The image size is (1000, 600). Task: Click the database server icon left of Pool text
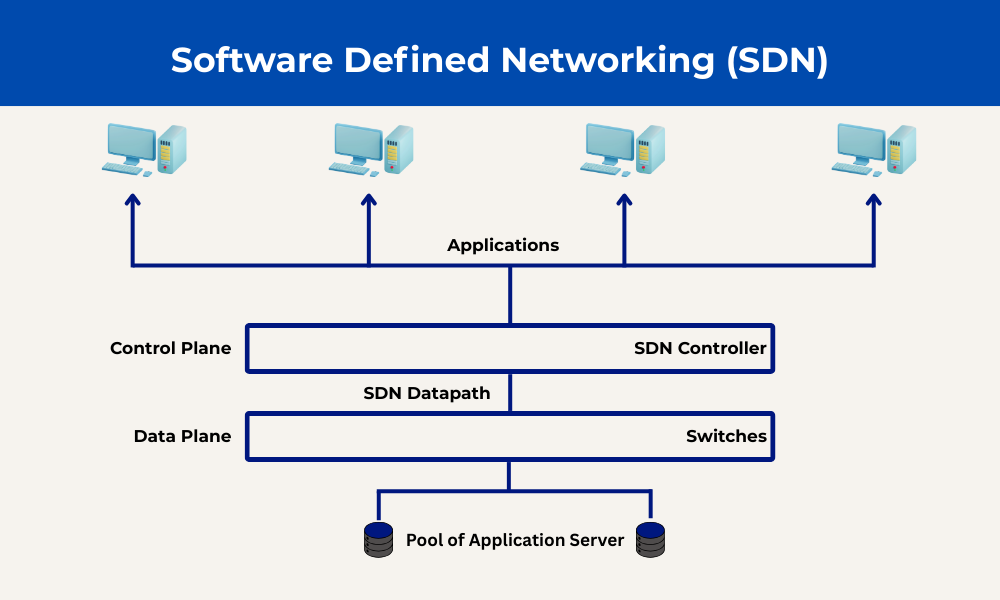tap(378, 540)
